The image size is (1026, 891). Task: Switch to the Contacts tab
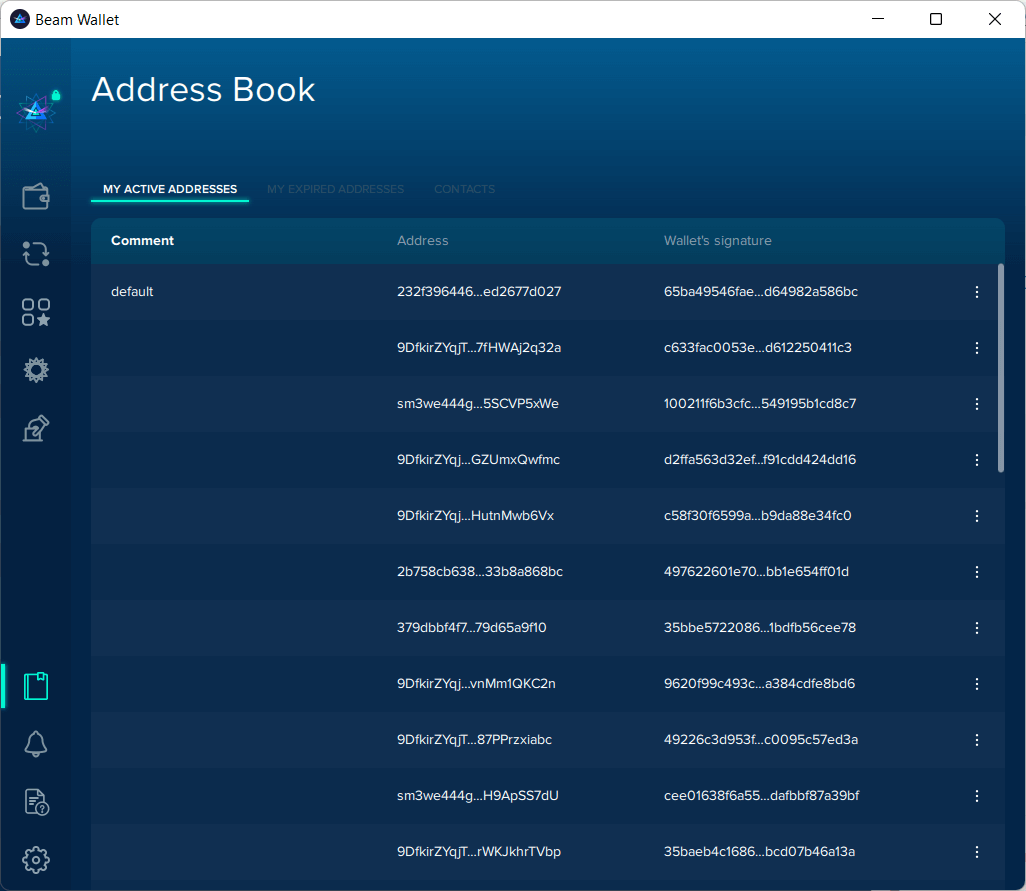464,189
